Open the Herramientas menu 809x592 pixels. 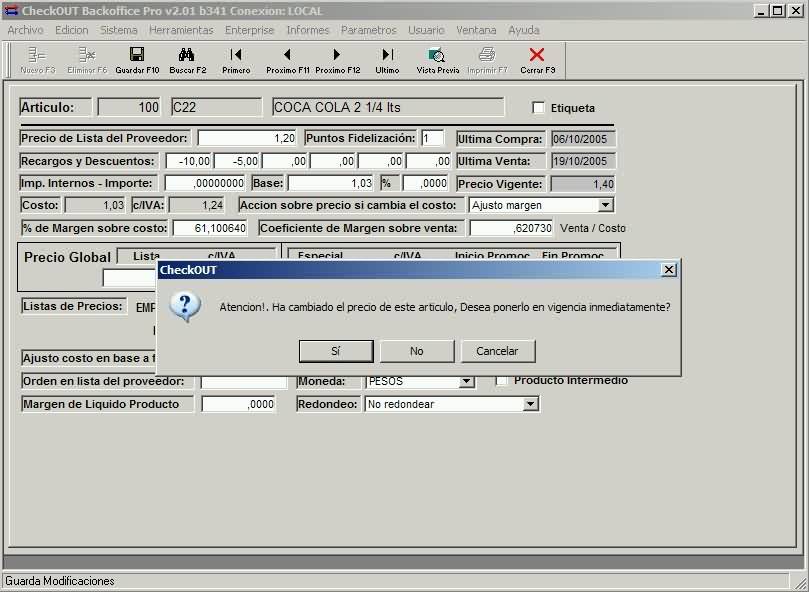[181, 30]
